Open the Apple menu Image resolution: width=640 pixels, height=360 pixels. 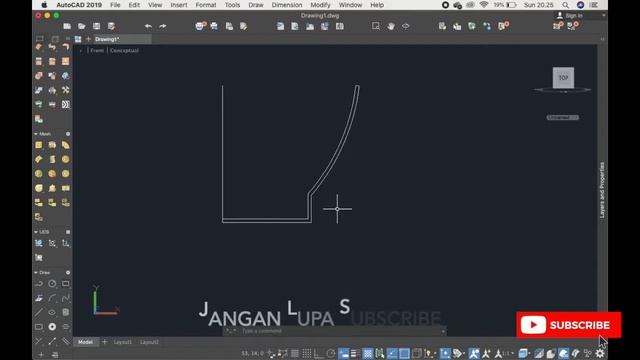(x=44, y=5)
